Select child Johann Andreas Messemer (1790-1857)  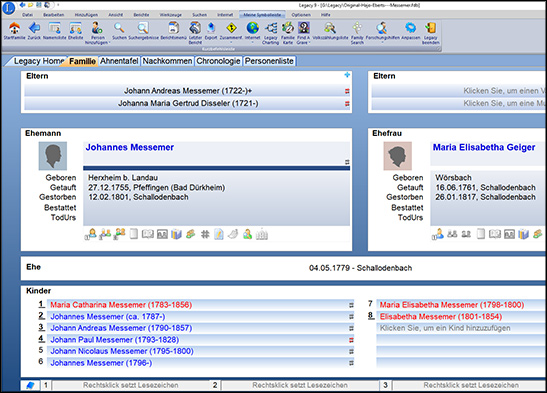click(x=201, y=328)
